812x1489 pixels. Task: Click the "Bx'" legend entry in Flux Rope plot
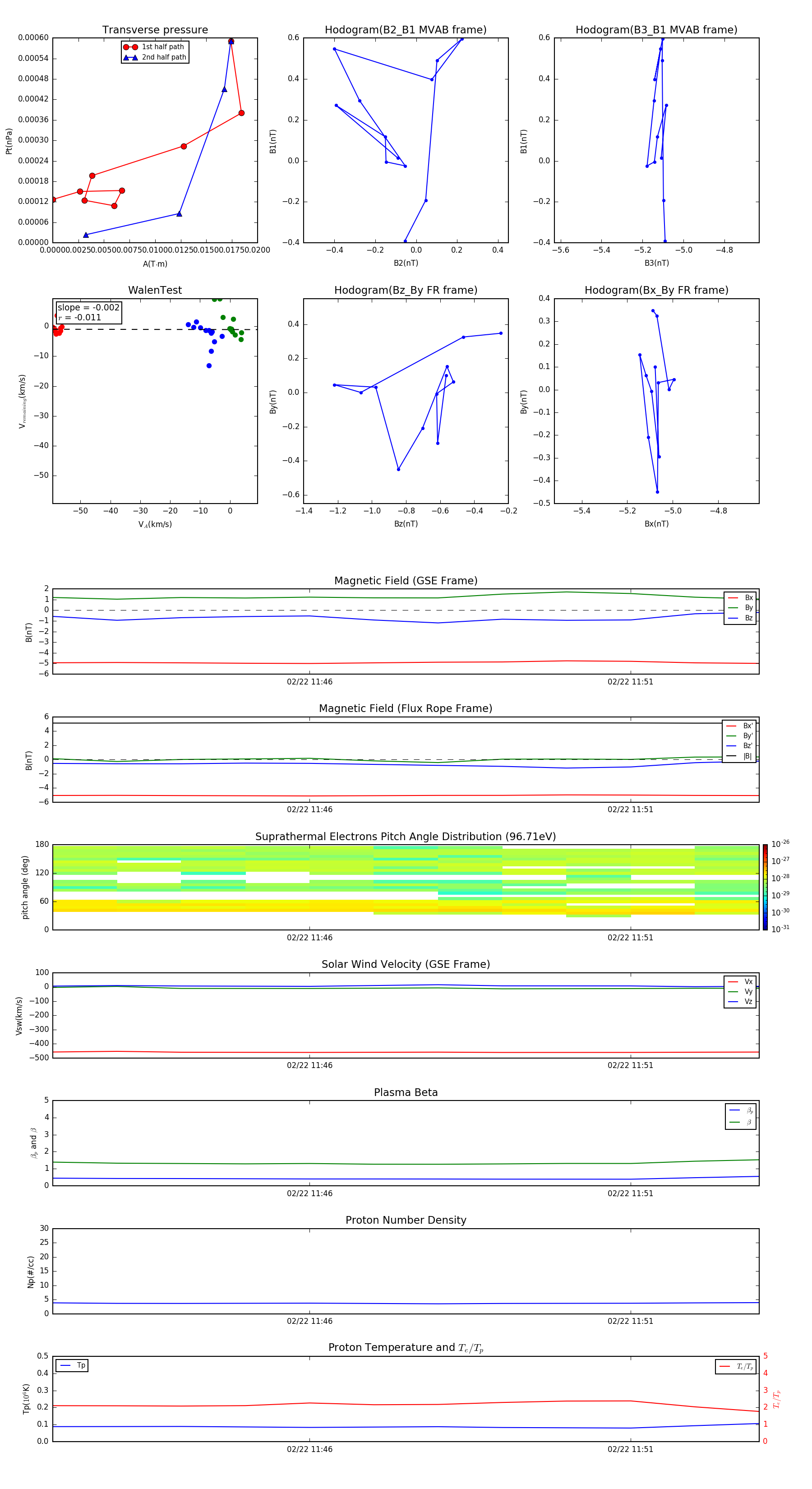coord(739,726)
